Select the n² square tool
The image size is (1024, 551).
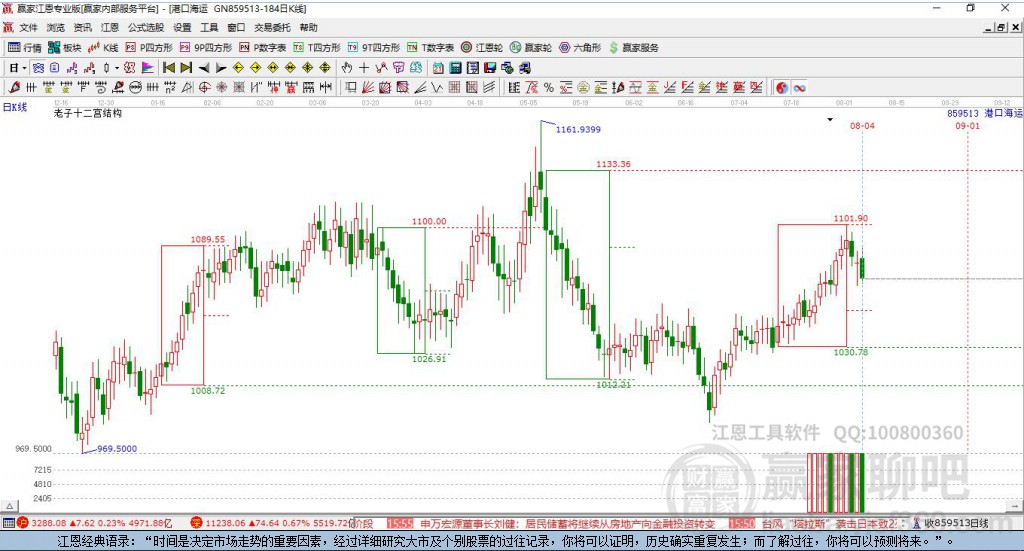tap(170, 87)
